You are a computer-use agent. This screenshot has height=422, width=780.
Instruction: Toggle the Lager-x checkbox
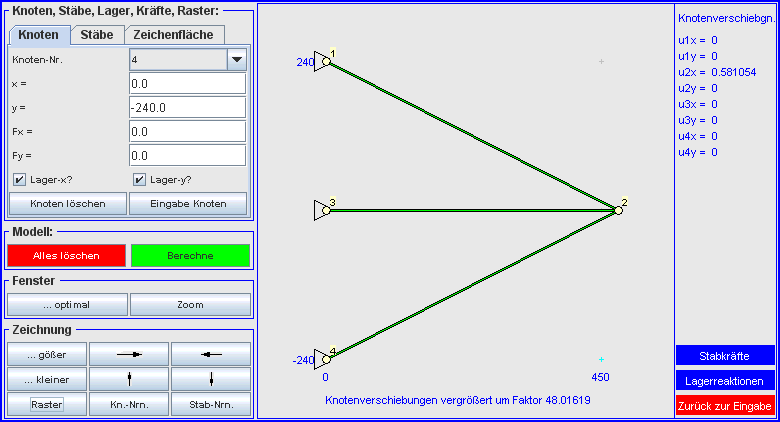[20, 180]
